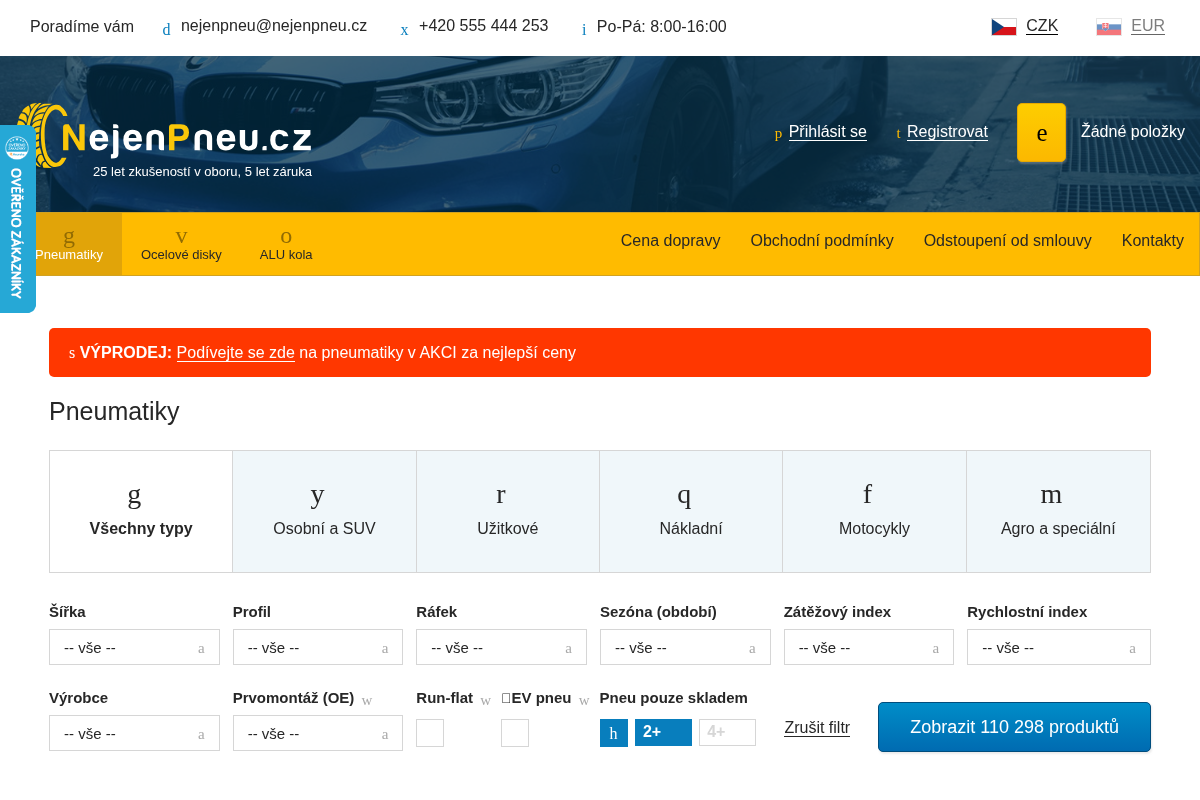Switch currency to EUR
The height and width of the screenshot is (800, 1200).
1148,26
